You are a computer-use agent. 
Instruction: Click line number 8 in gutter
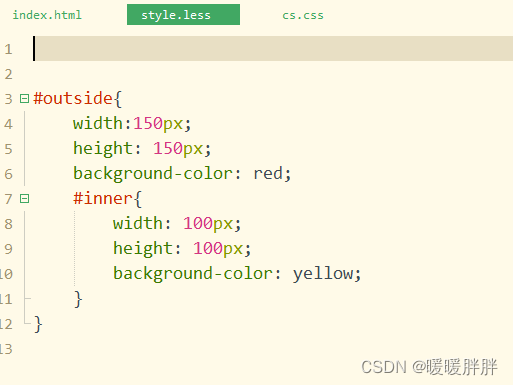click(x=9, y=224)
